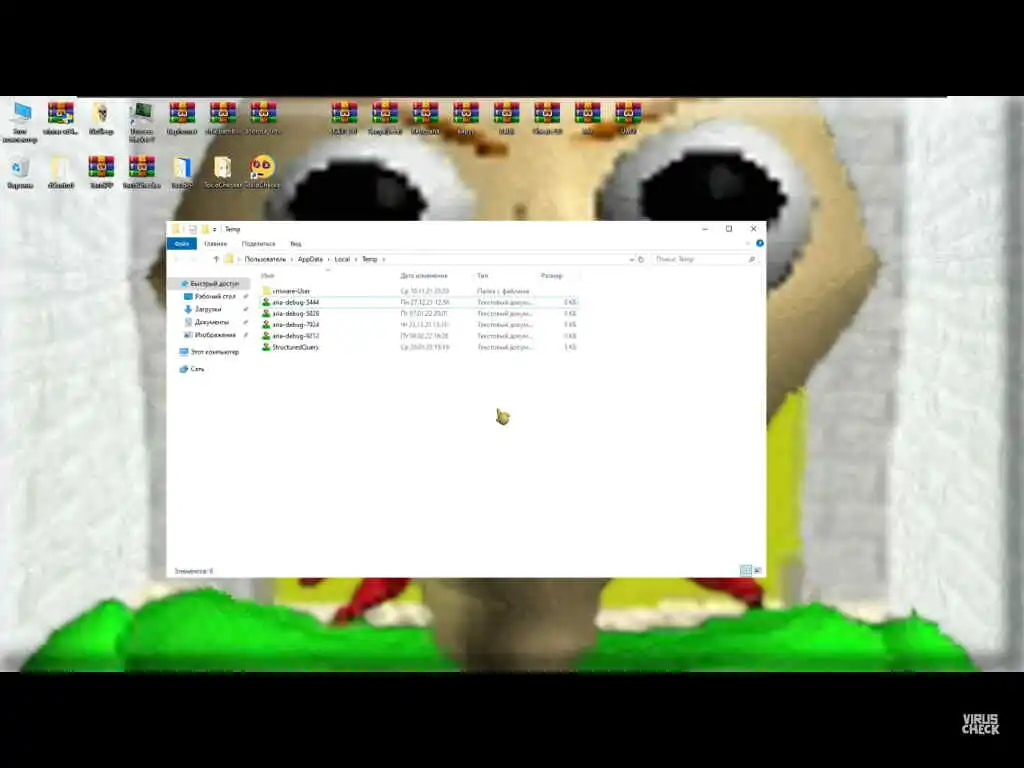The image size is (1024, 768).
Task: Open the Вид ribbon tab
Action: tap(296, 244)
